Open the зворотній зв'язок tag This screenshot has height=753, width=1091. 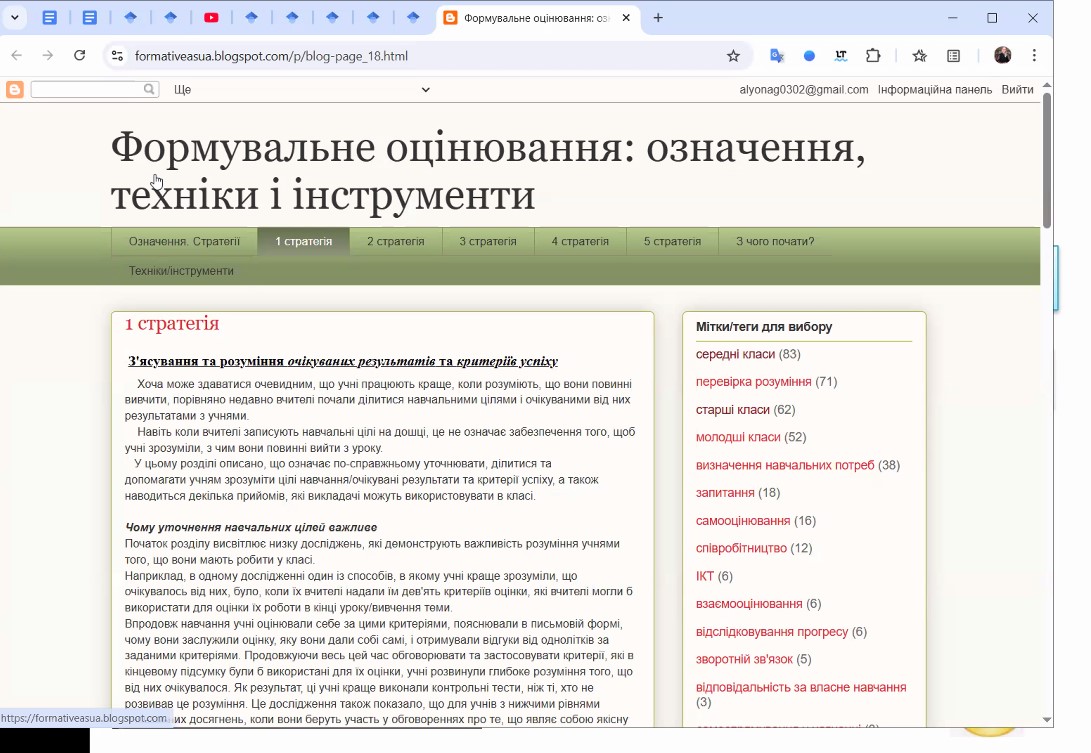pos(744,659)
